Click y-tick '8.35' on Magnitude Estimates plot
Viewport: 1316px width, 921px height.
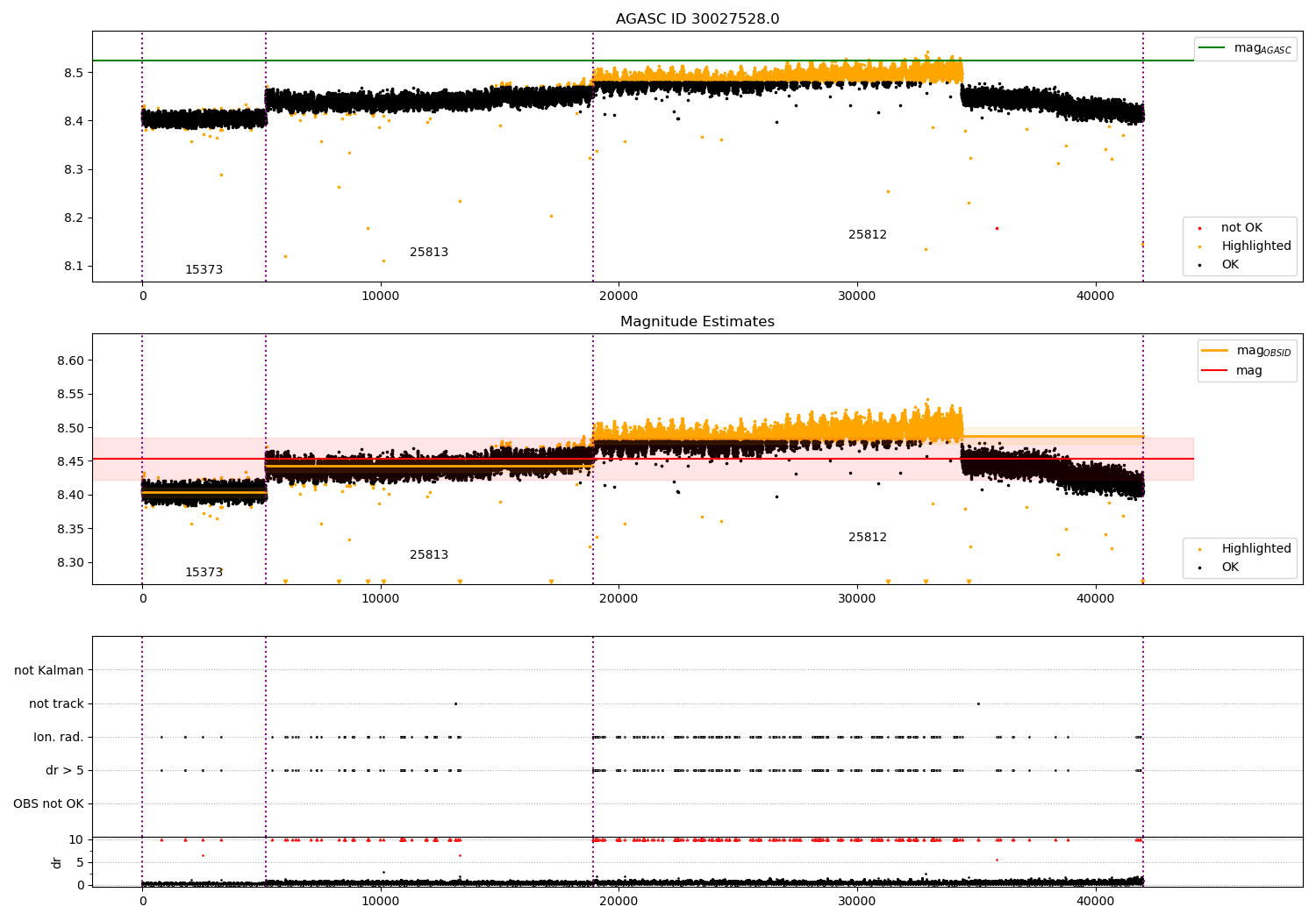point(70,529)
